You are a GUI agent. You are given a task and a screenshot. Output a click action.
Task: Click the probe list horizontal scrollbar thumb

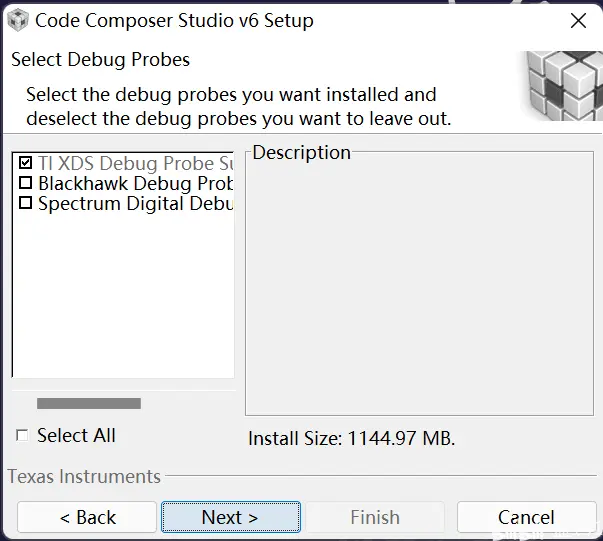point(89,403)
